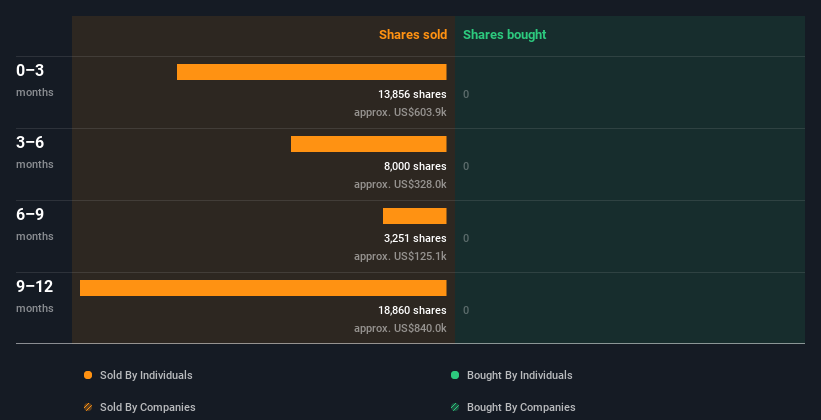Select the 0–3 months orange sold bar
The image size is (821, 420).
(x=312, y=72)
